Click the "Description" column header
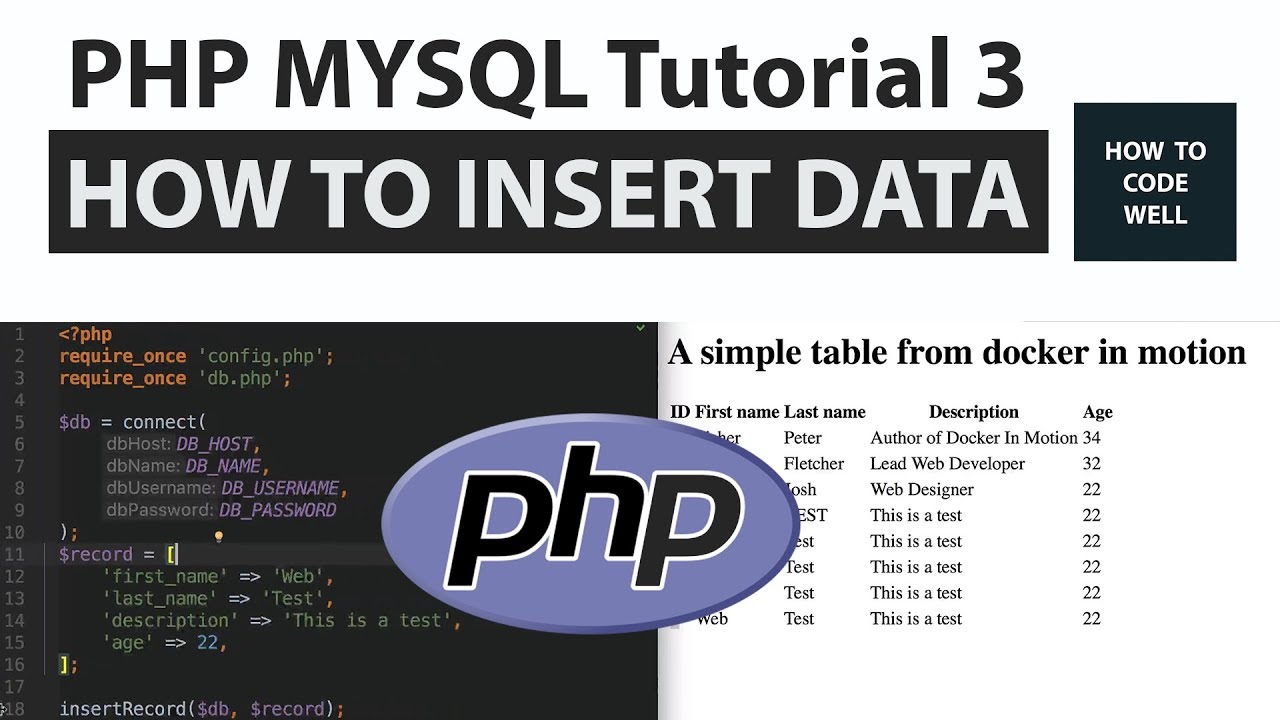The height and width of the screenshot is (720, 1280). click(x=974, y=412)
